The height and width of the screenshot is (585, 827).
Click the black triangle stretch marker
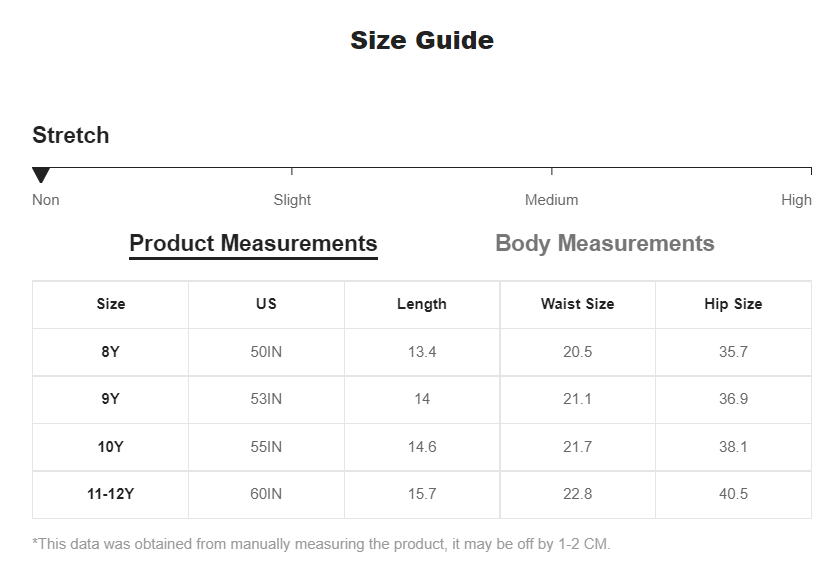click(41, 175)
